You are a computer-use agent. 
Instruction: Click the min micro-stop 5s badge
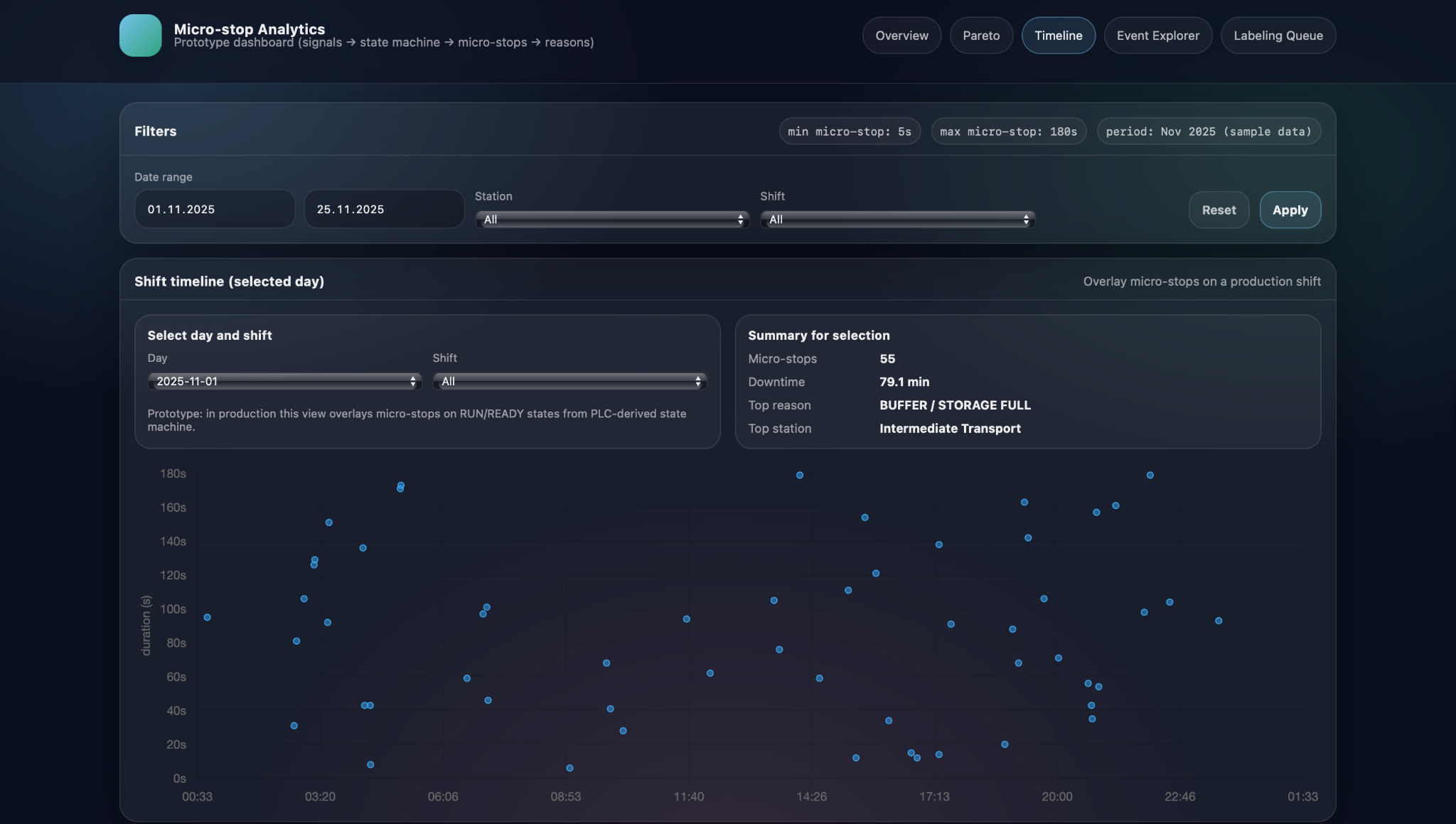pyautogui.click(x=849, y=132)
